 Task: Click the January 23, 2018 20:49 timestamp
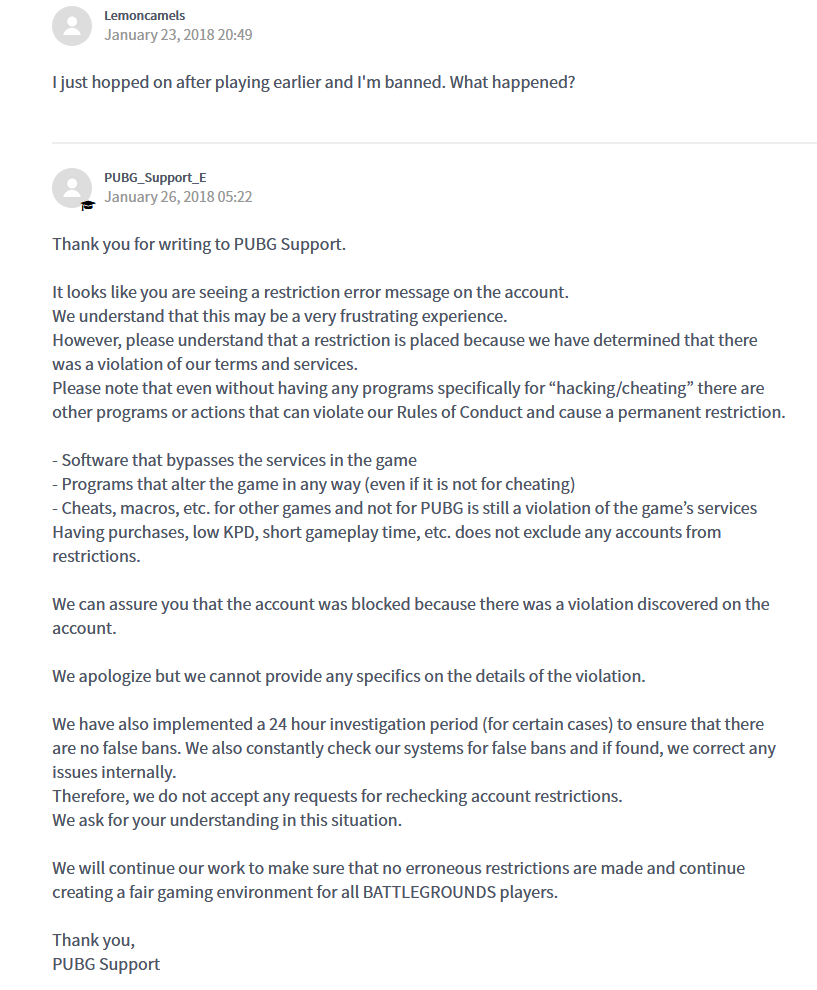(x=178, y=35)
